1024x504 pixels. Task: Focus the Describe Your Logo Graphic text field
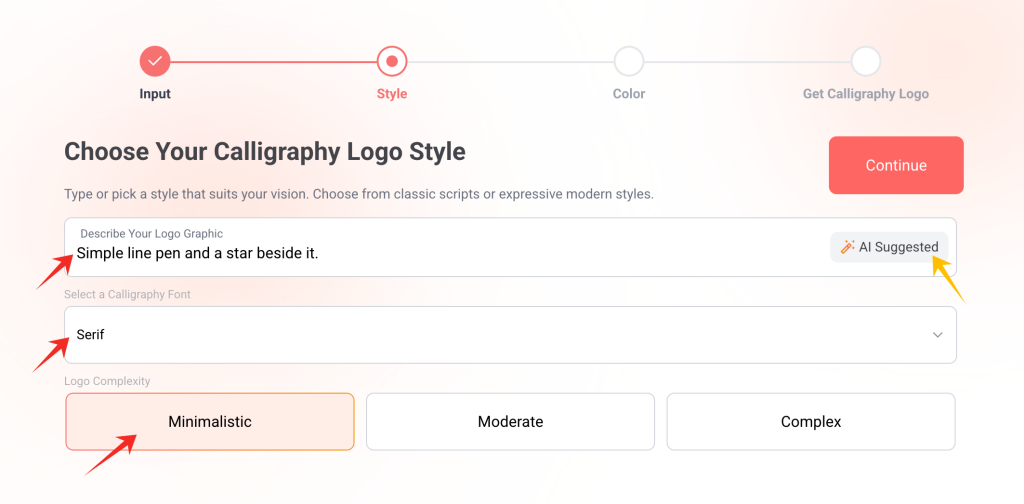pyautogui.click(x=440, y=254)
